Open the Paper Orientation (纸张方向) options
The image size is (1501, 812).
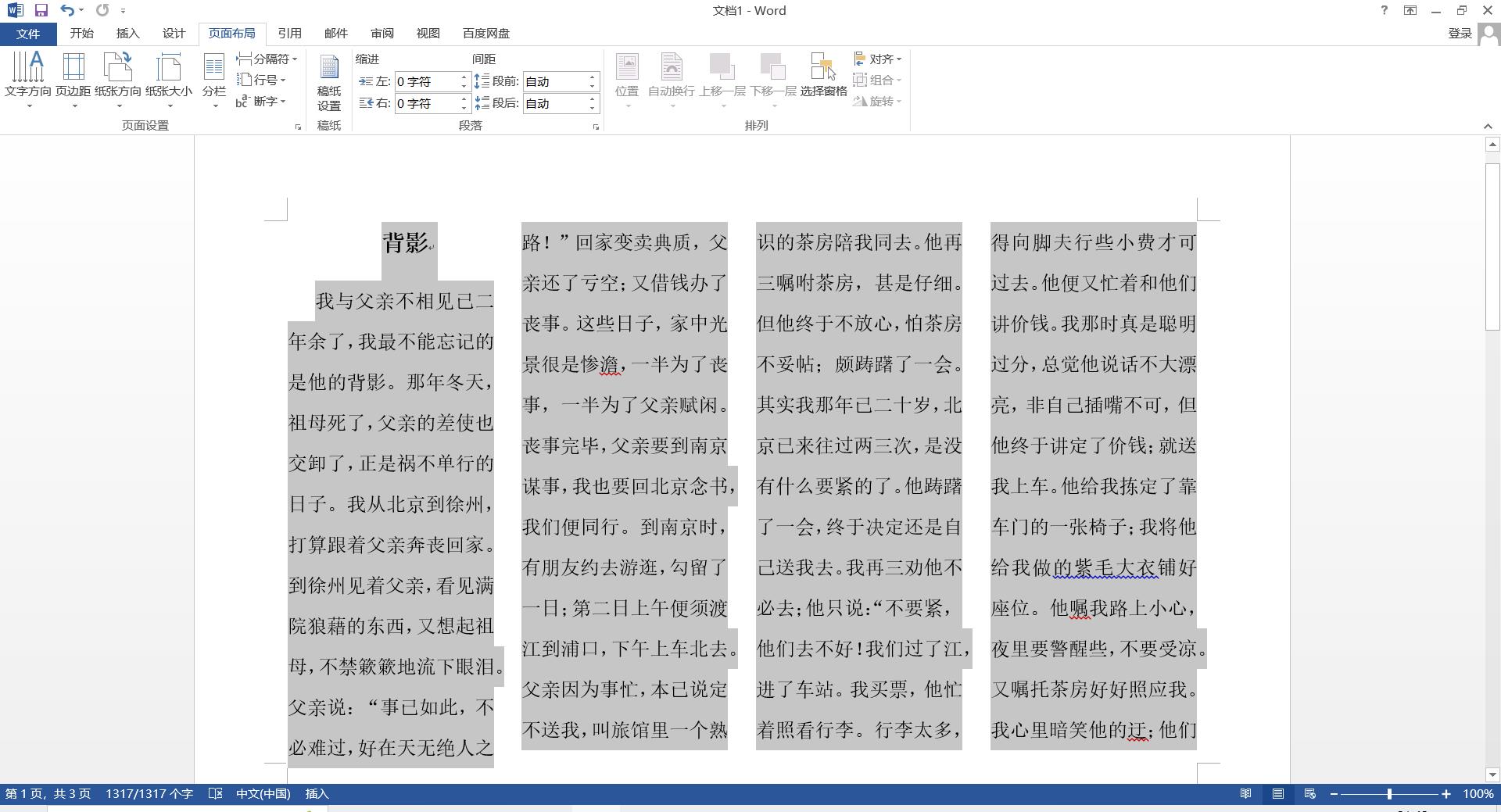tap(118, 78)
